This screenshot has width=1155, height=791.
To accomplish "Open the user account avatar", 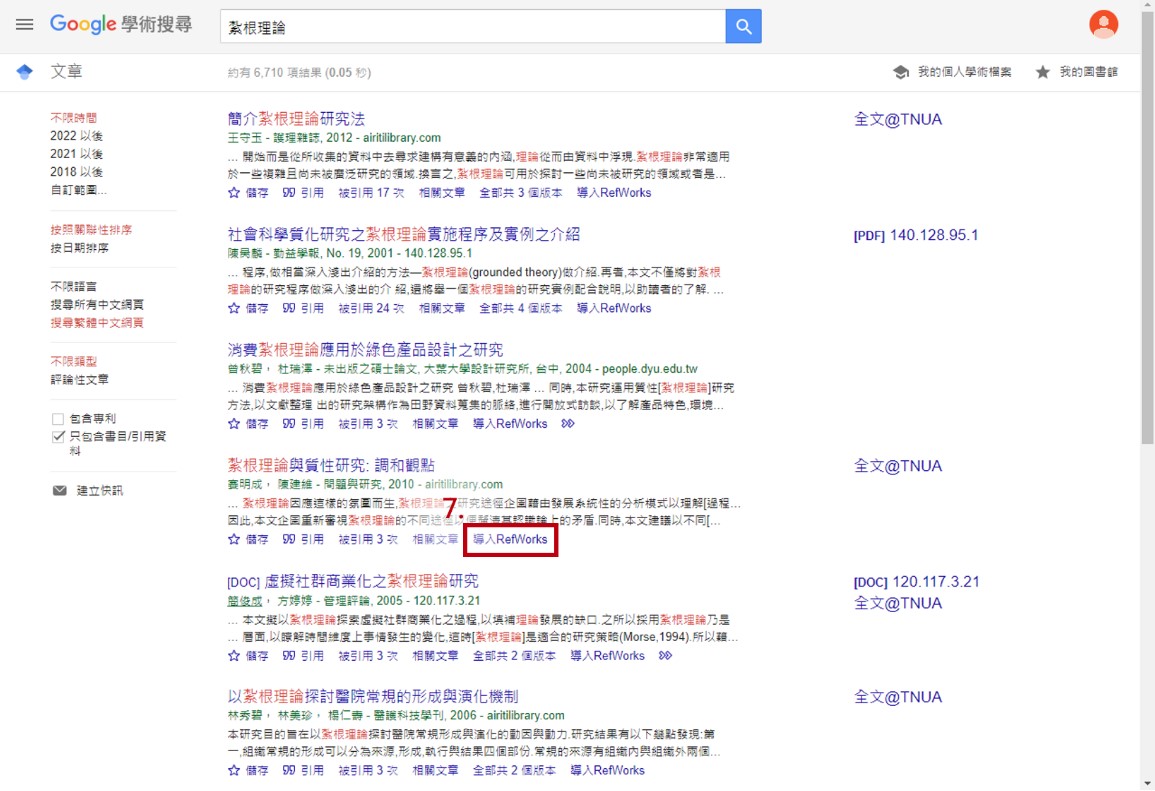I will coord(1103,25).
